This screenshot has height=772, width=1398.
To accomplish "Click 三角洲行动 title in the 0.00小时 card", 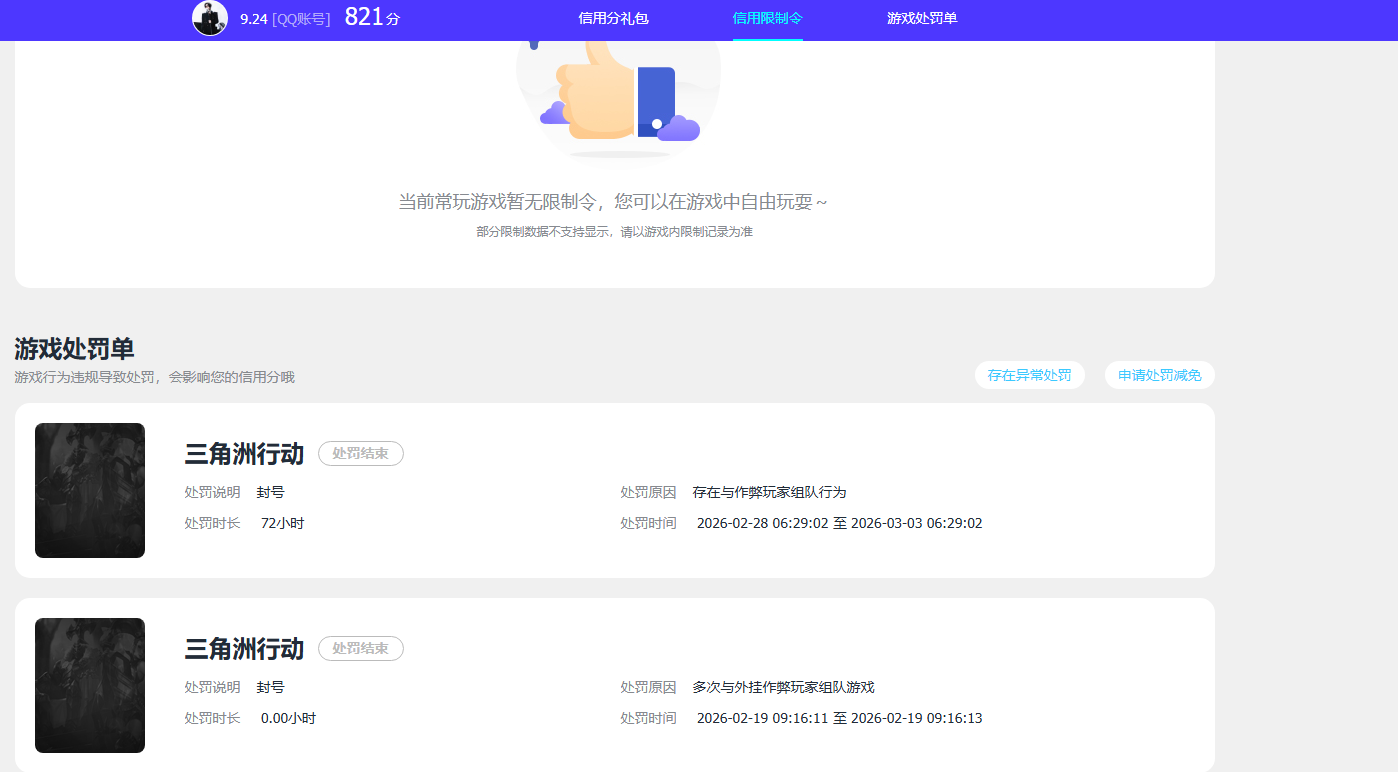I will coord(244,649).
